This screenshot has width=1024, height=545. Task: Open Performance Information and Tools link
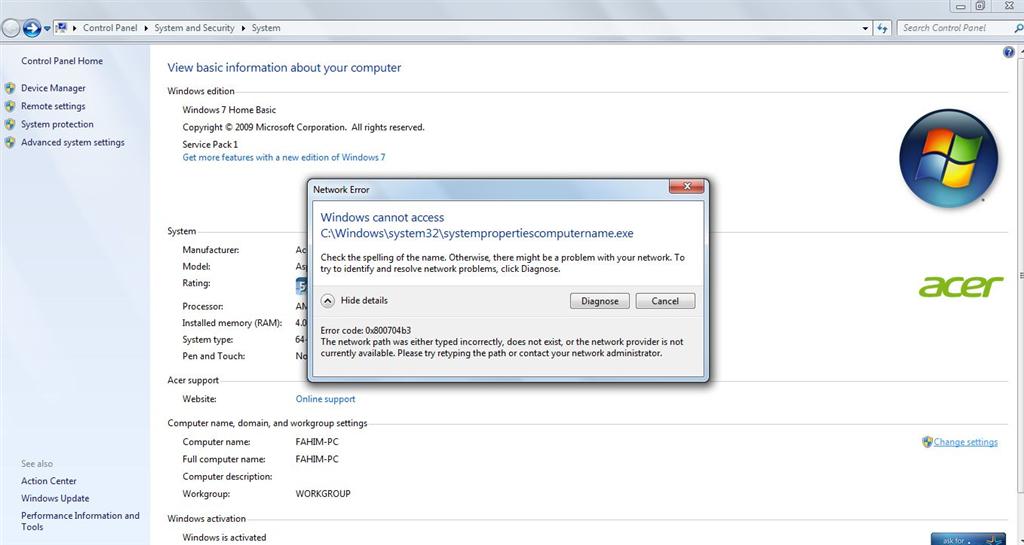coord(80,521)
